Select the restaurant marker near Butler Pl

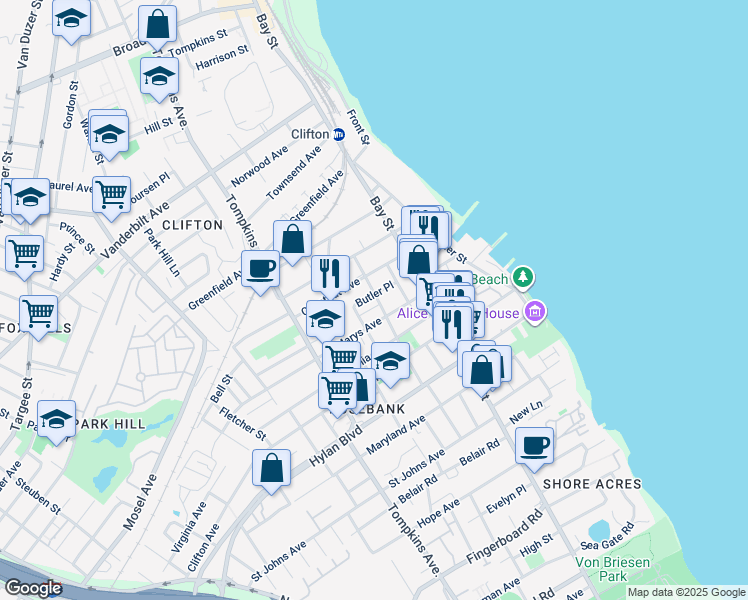pos(330,273)
